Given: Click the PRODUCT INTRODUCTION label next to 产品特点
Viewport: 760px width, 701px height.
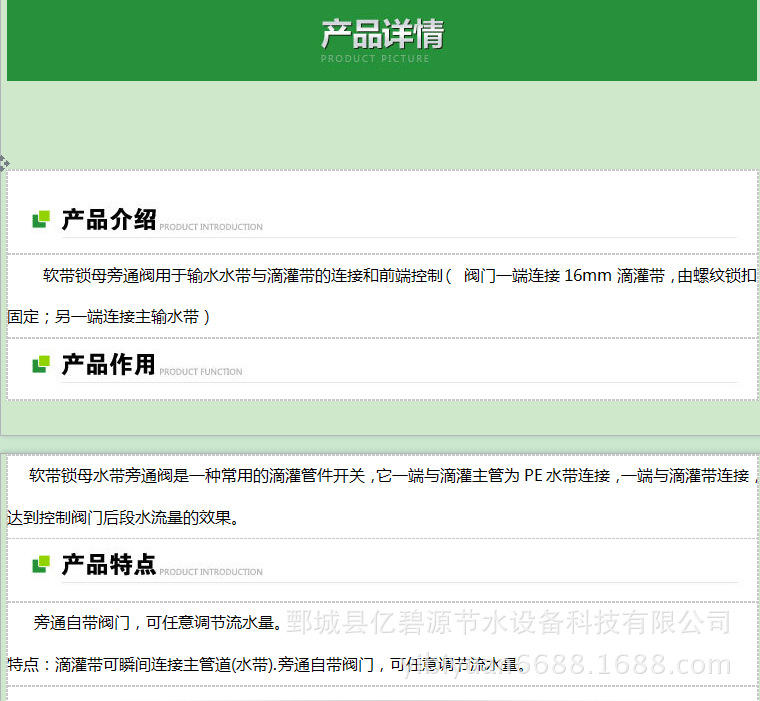Looking at the screenshot, I should (x=211, y=572).
